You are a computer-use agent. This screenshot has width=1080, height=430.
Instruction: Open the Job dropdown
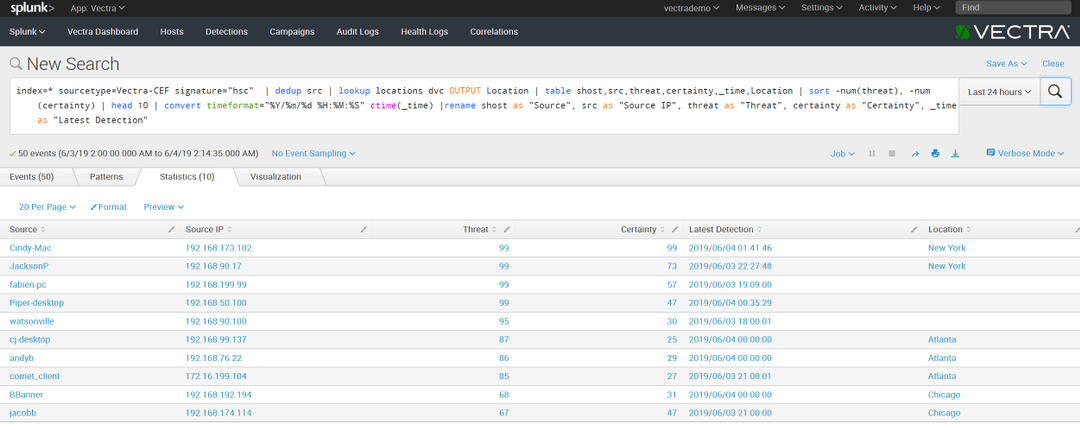click(x=842, y=154)
